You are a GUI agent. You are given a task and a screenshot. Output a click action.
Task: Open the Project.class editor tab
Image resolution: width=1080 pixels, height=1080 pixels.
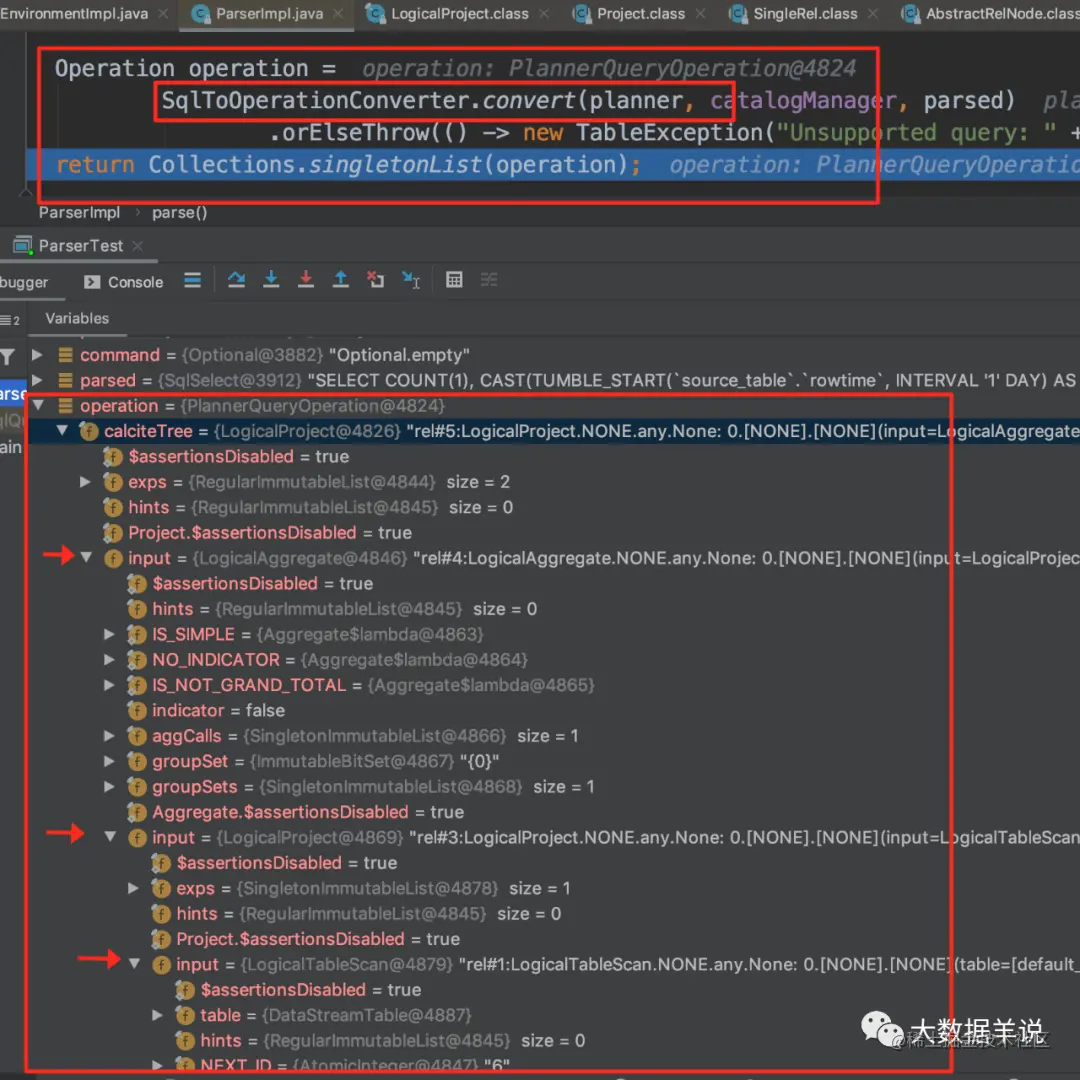click(x=639, y=14)
